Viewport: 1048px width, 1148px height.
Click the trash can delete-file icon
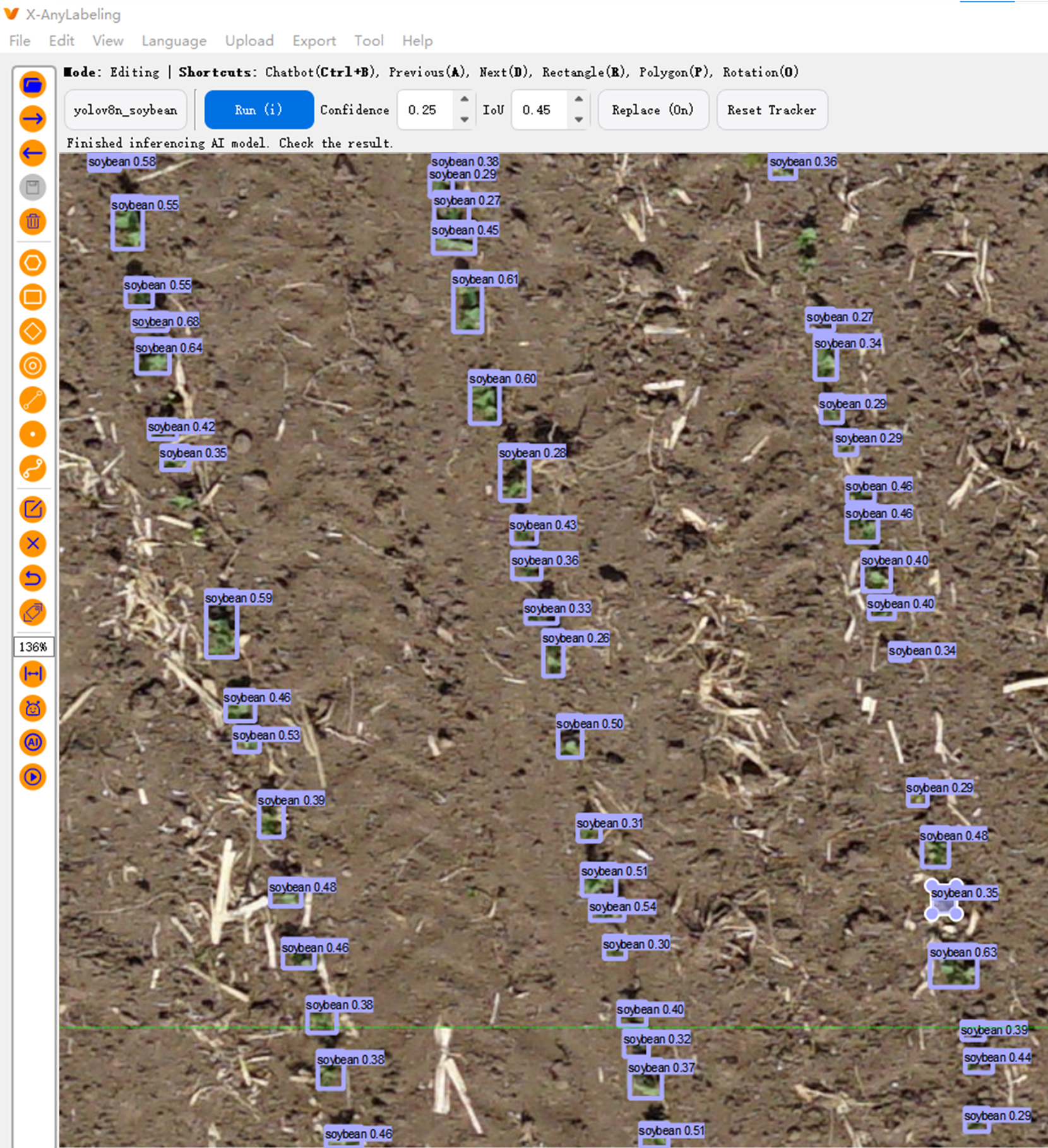pos(33,222)
